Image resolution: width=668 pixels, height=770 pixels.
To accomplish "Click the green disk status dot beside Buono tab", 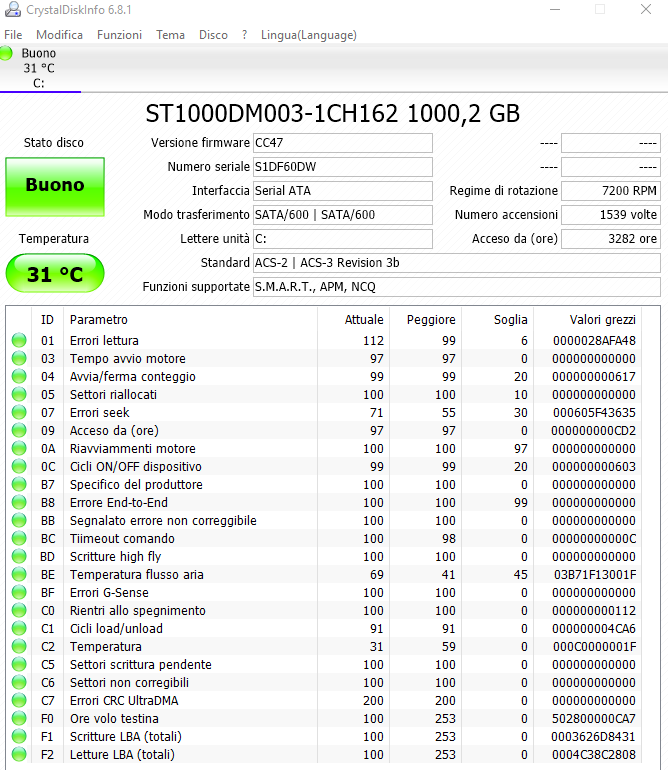I will (x=6, y=53).
